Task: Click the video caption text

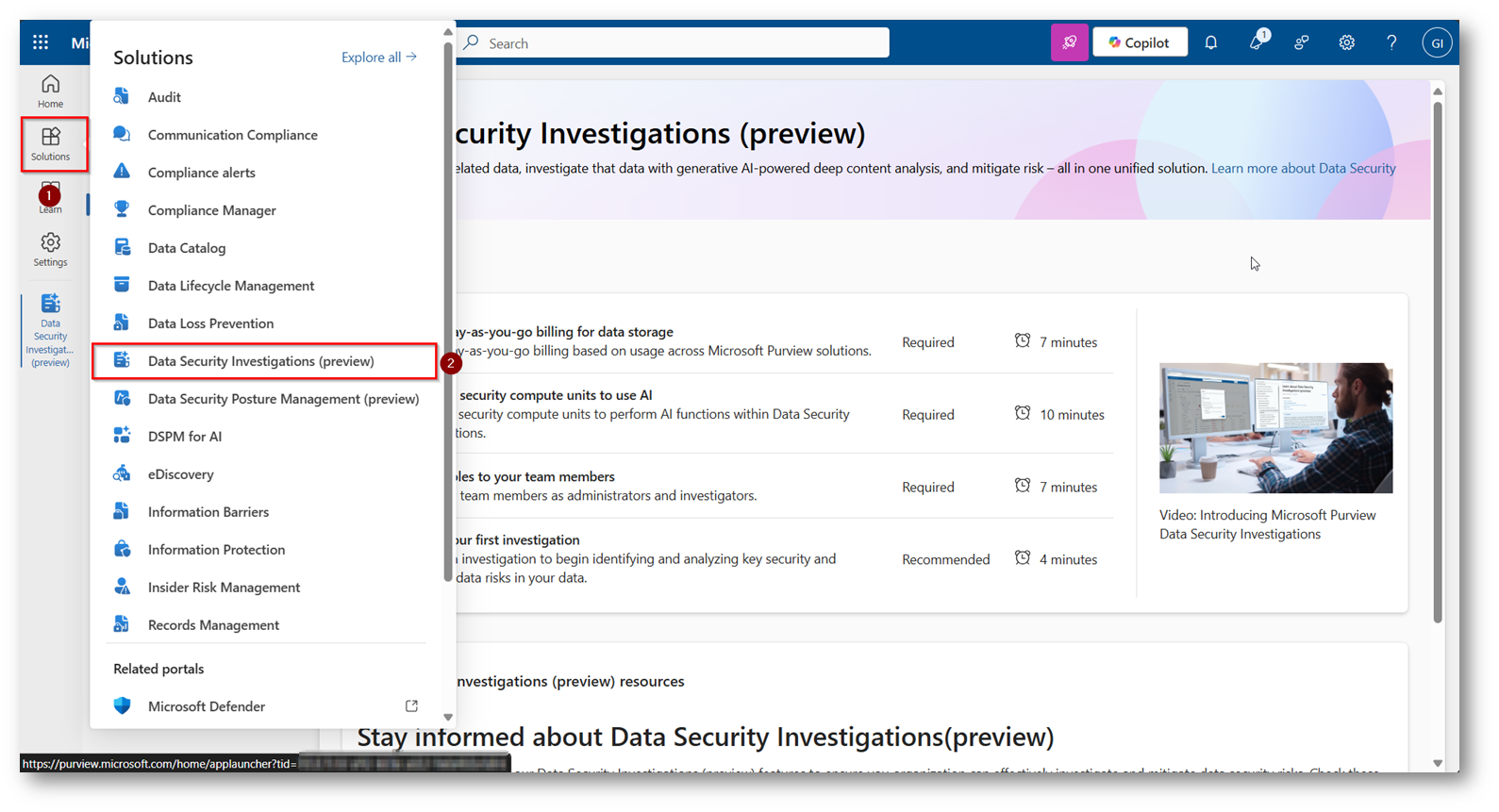Action: tap(1267, 524)
